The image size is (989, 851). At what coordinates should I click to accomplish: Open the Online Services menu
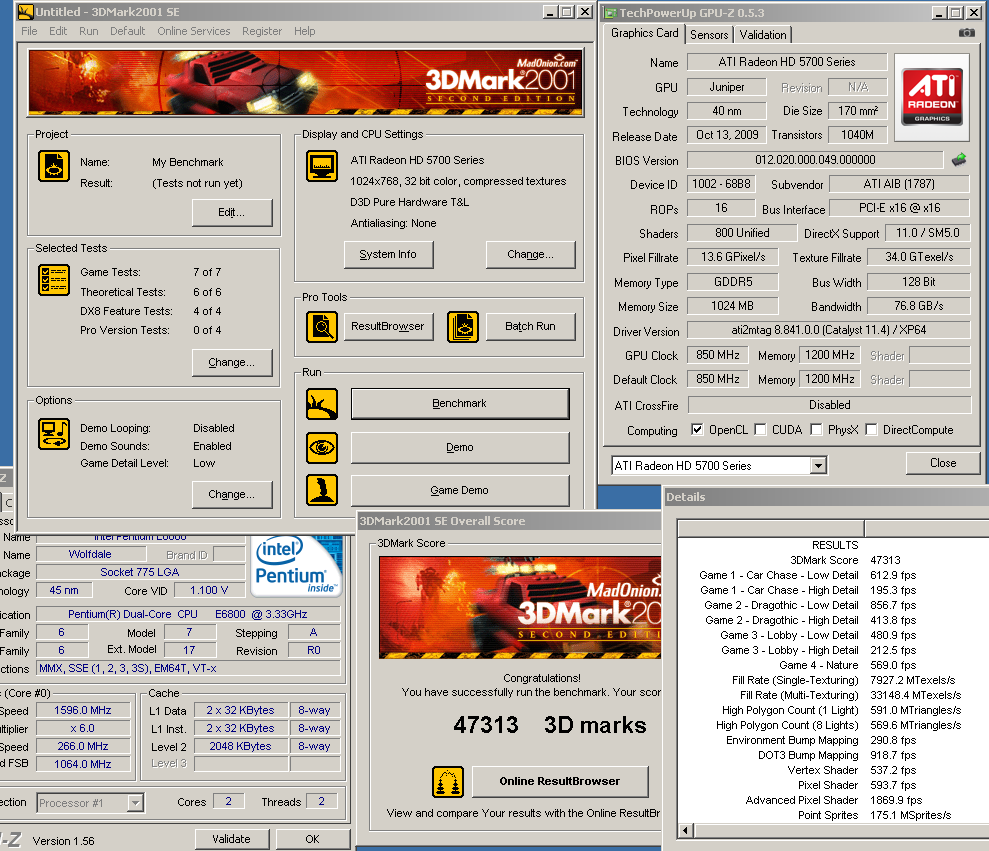194,31
